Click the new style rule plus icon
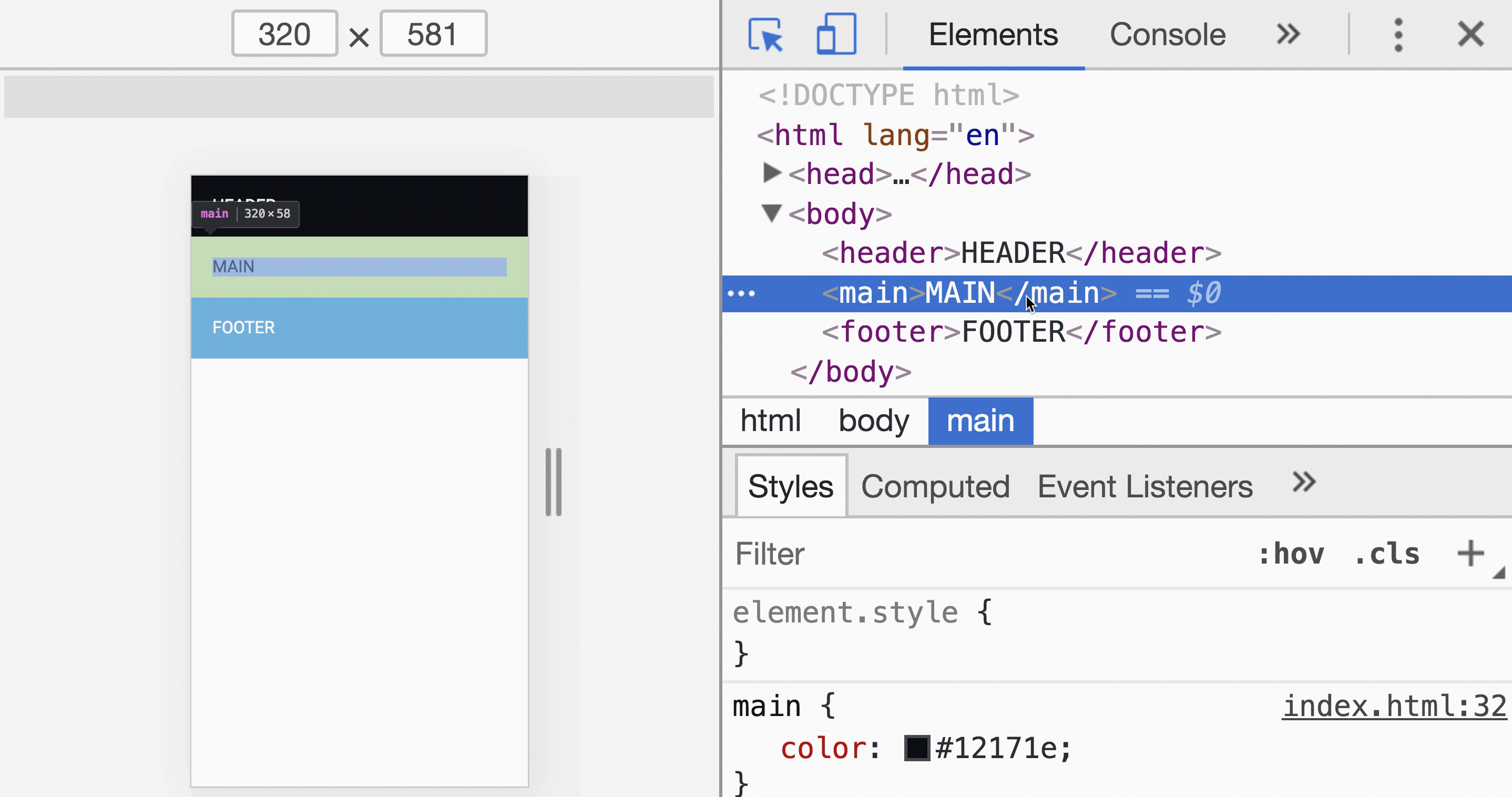Viewport: 1512px width, 797px height. point(1471,552)
